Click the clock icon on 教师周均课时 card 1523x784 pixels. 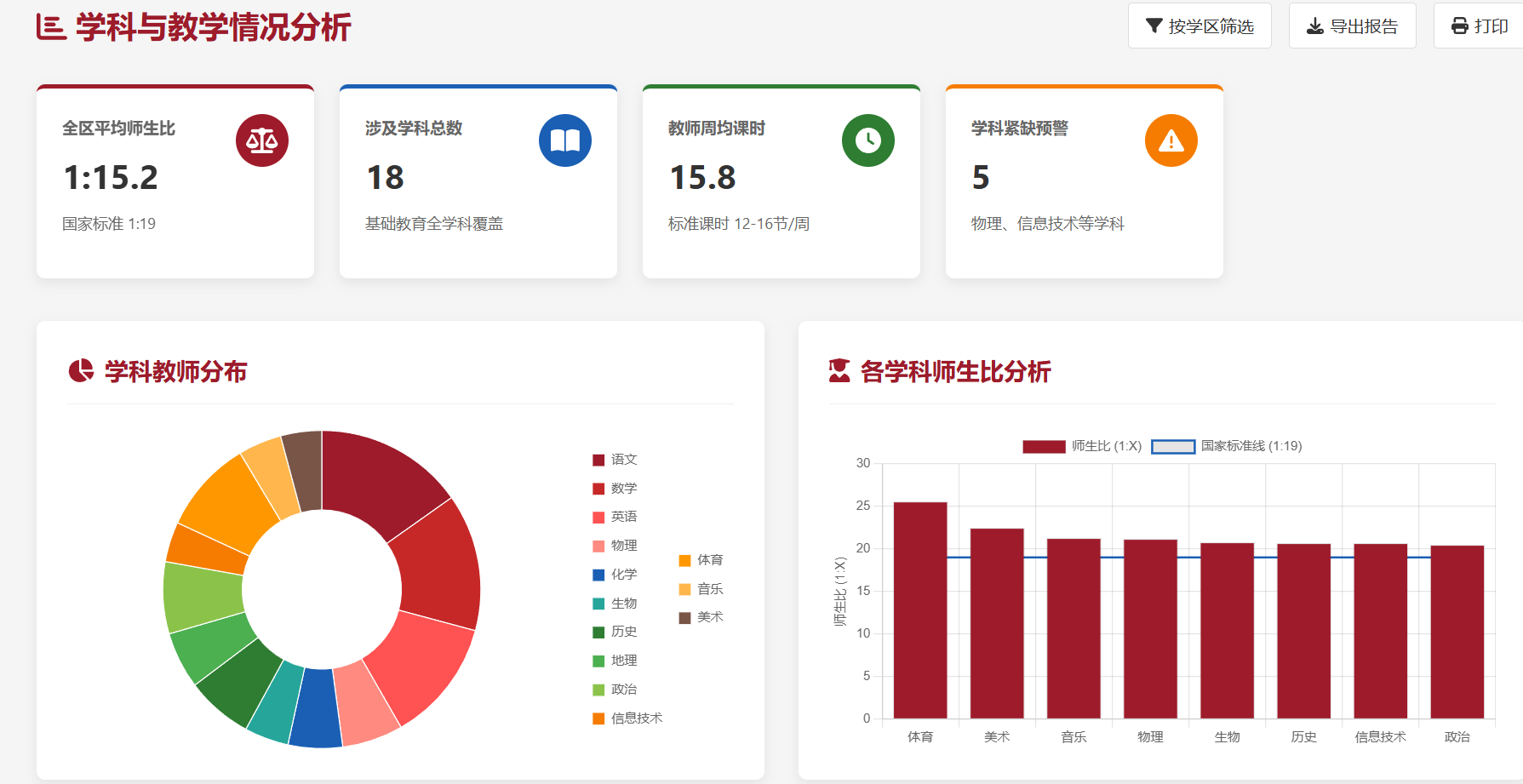tap(868, 140)
